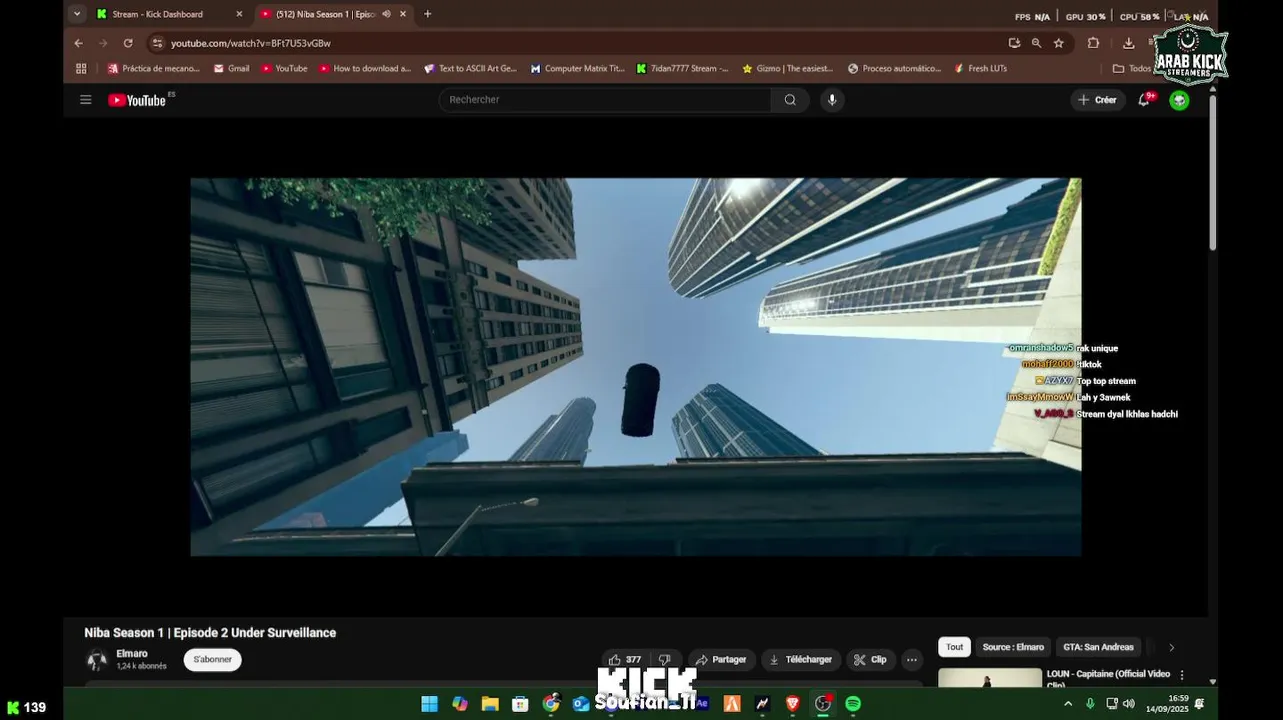Screen dimensions: 1283x720
Task: Go back in the browser
Action: coord(79,43)
